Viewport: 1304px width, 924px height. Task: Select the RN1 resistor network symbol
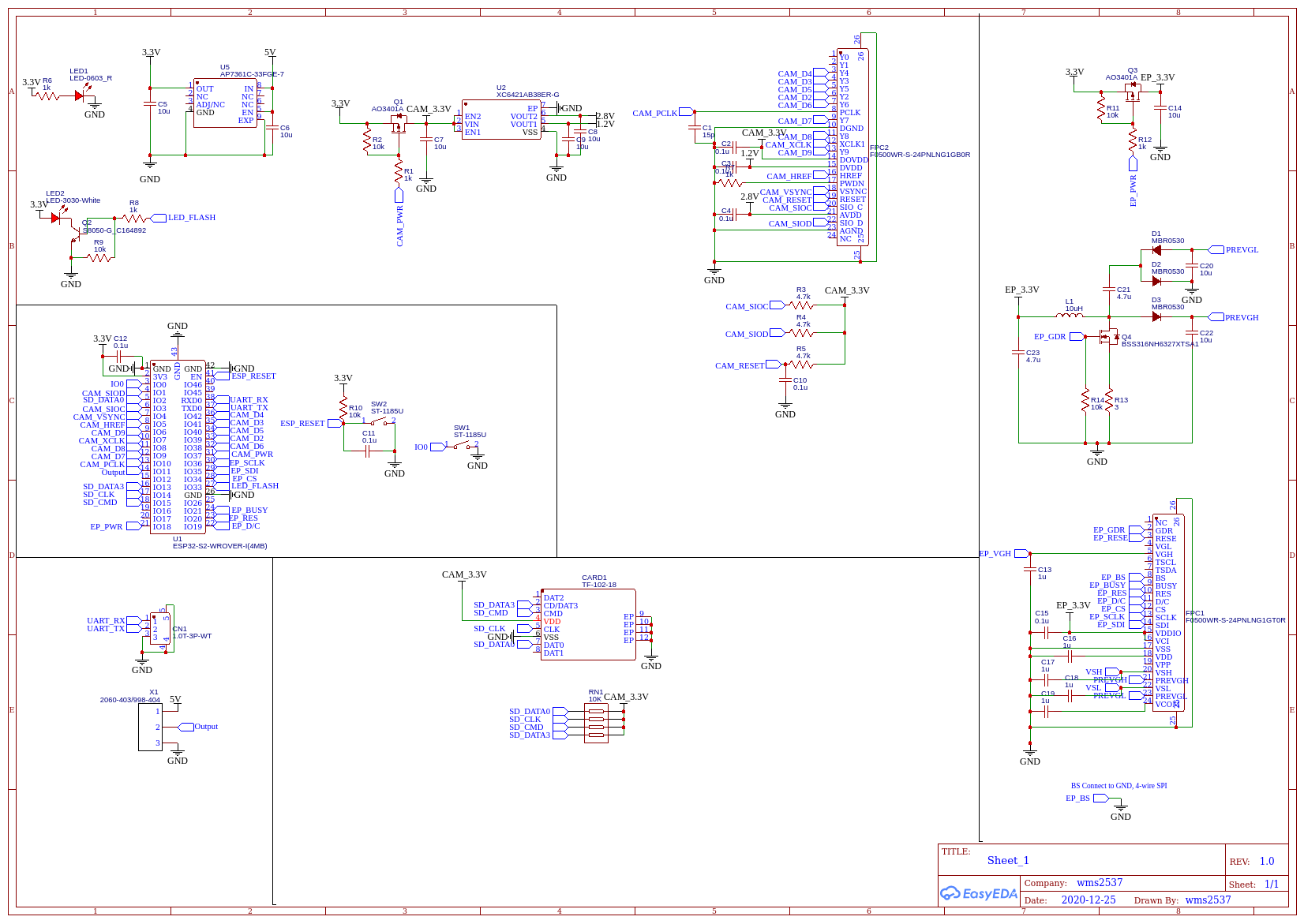(x=596, y=723)
